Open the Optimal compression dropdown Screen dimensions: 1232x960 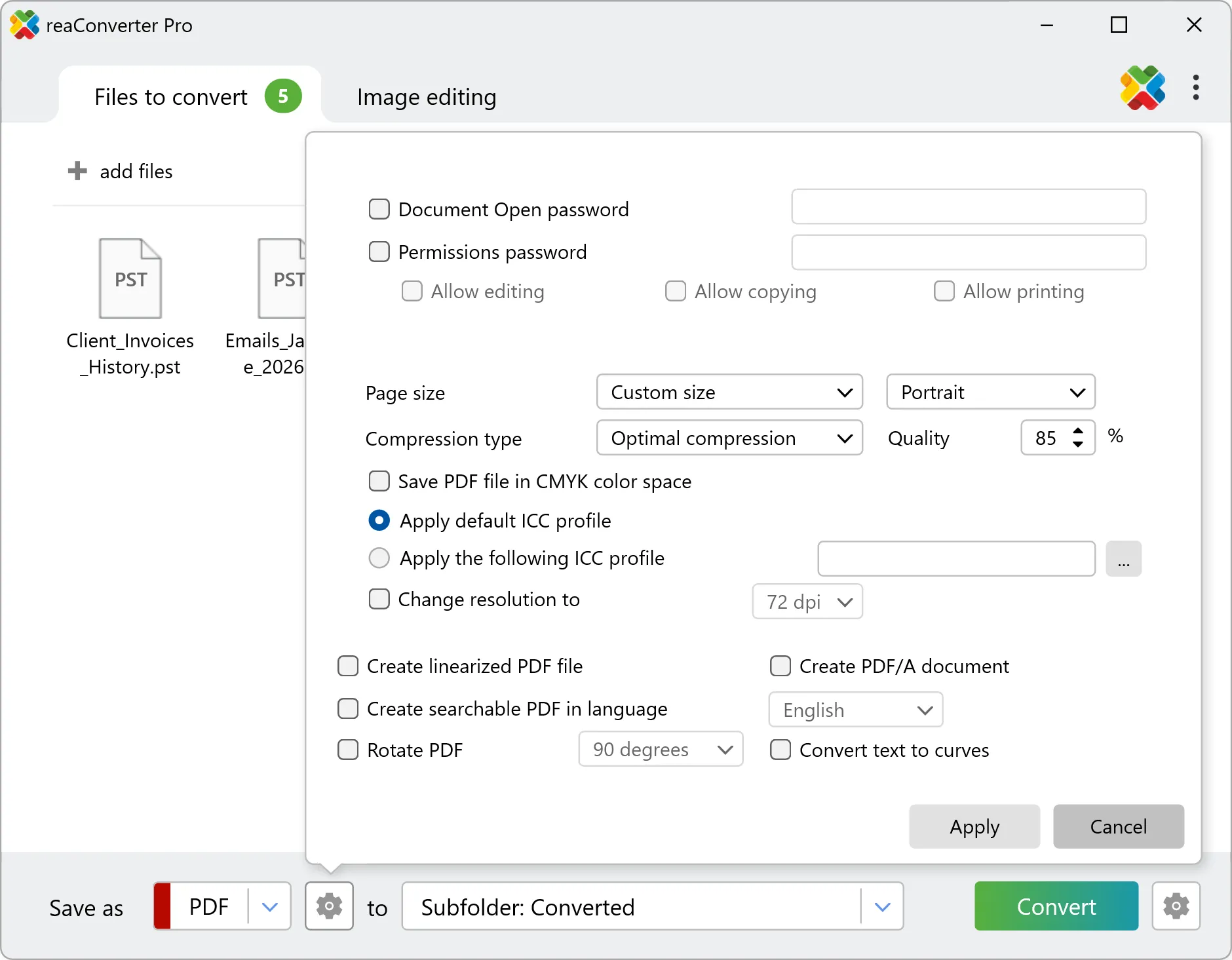coord(729,438)
